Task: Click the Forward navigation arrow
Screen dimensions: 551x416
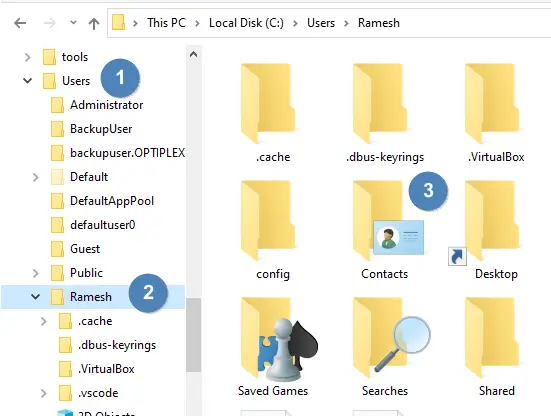Action: click(50, 23)
